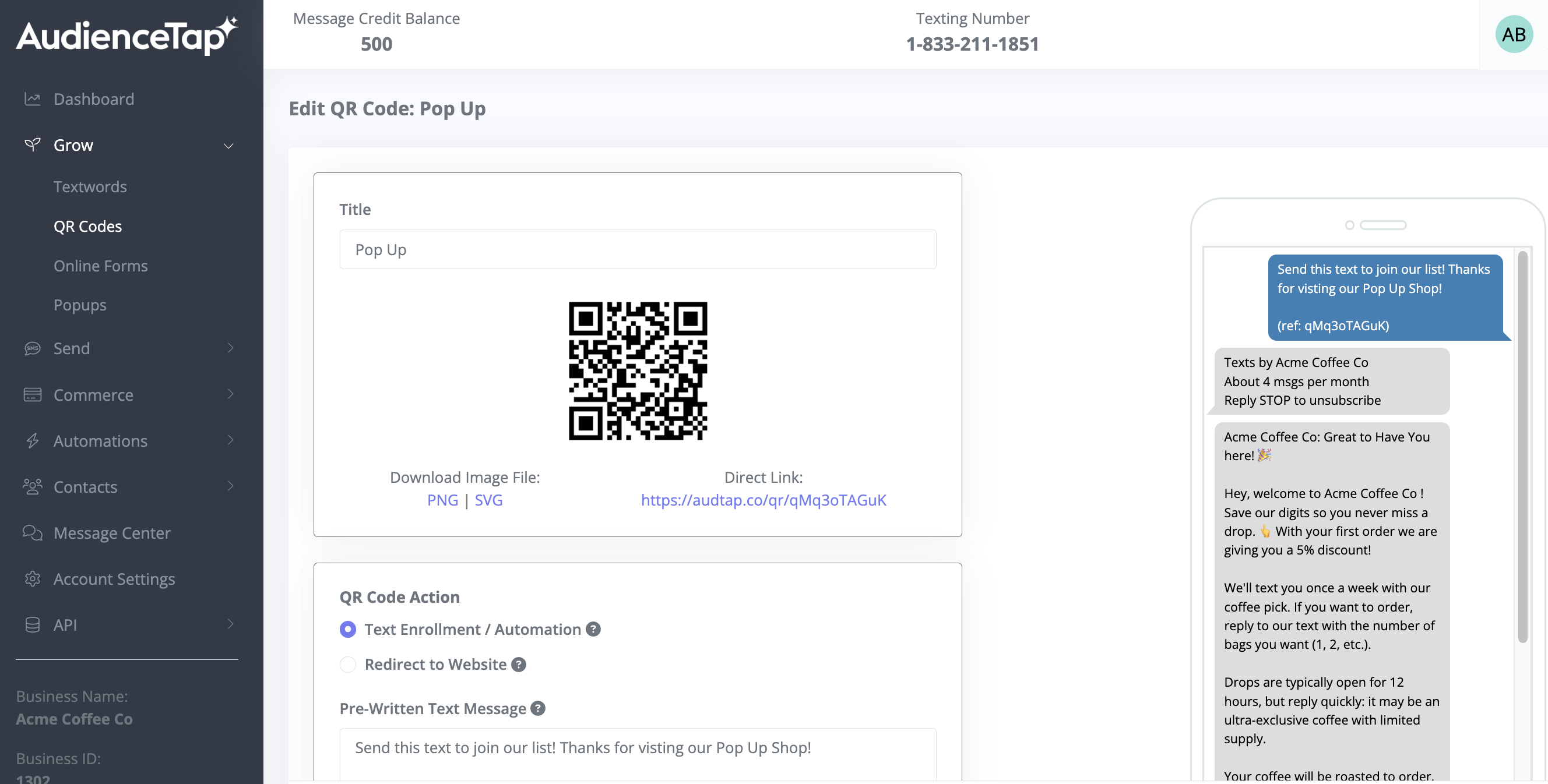Viewport: 1548px width, 784px height.
Task: Open the direct link audtap.co/qr/qMq3oTAGuK
Action: pos(763,499)
